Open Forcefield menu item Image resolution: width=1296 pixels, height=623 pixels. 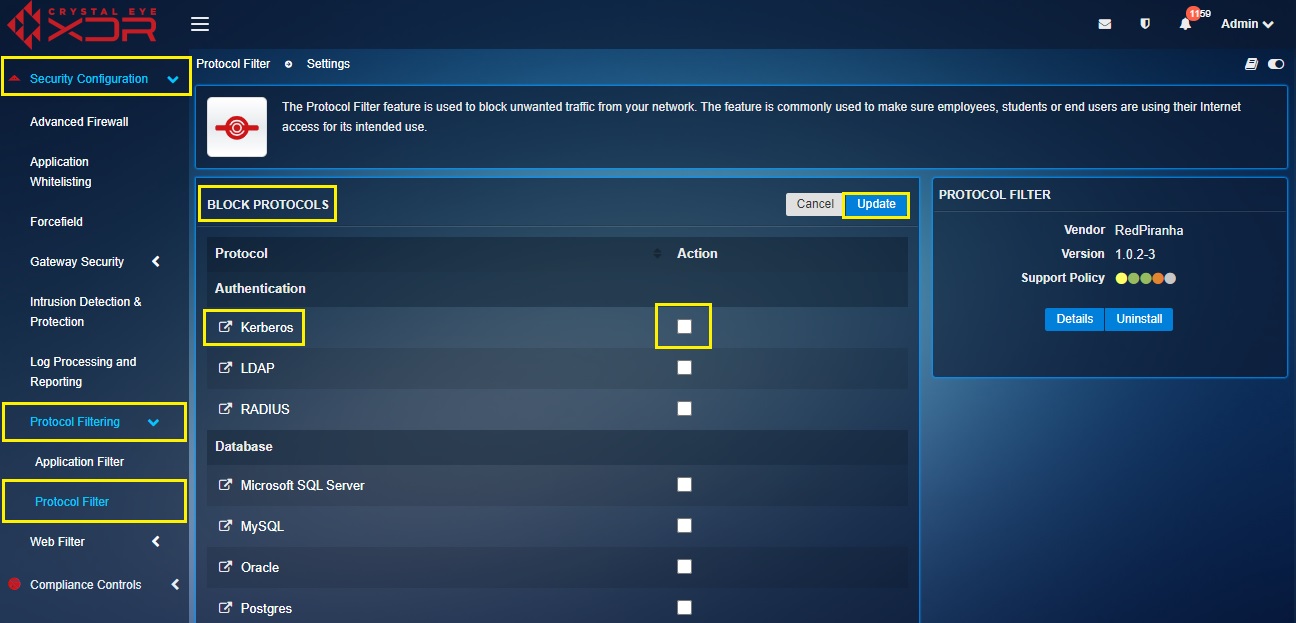56,222
